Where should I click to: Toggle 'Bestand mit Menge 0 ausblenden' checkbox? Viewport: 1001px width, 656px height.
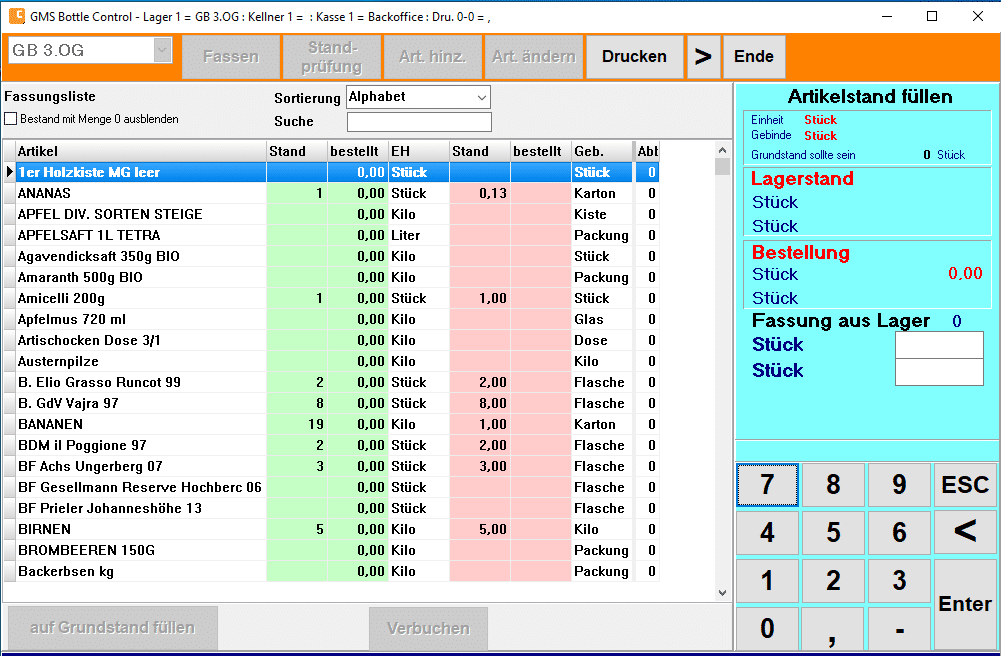point(11,119)
